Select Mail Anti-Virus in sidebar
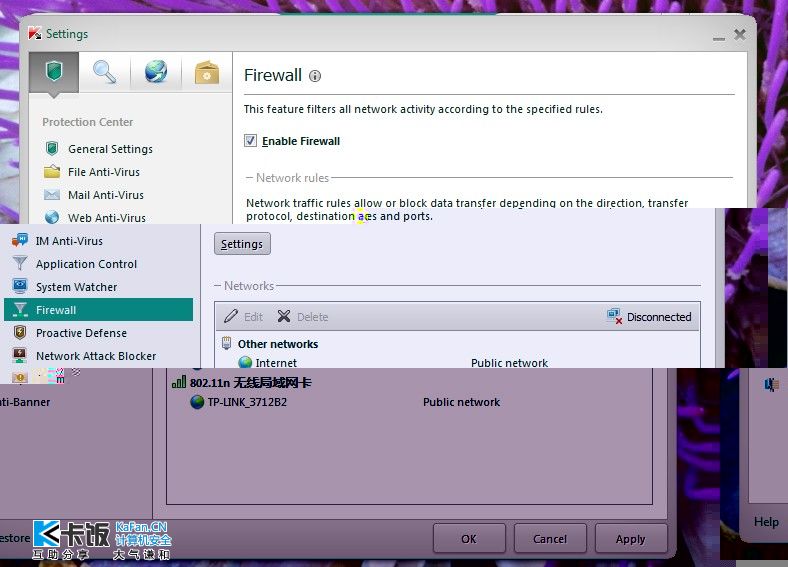The height and width of the screenshot is (567, 788). coord(106,195)
